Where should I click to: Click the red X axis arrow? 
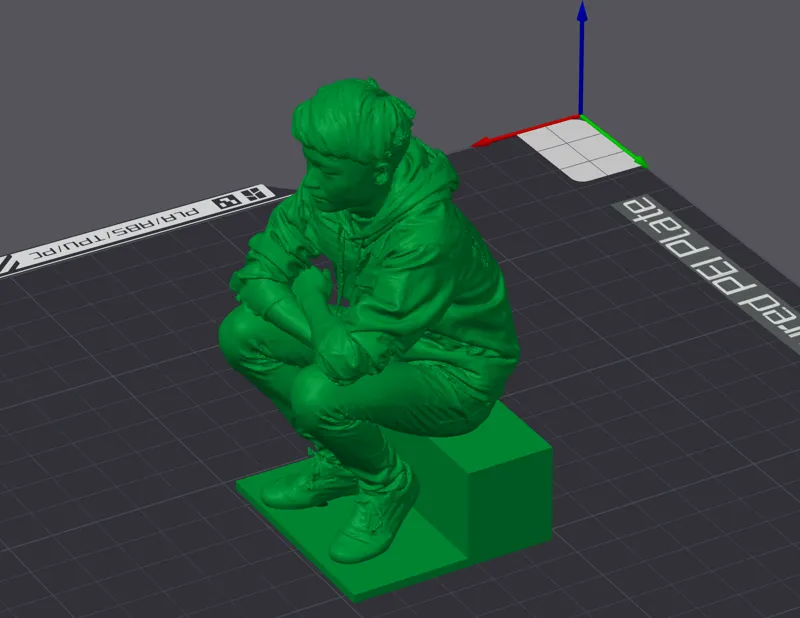point(525,131)
